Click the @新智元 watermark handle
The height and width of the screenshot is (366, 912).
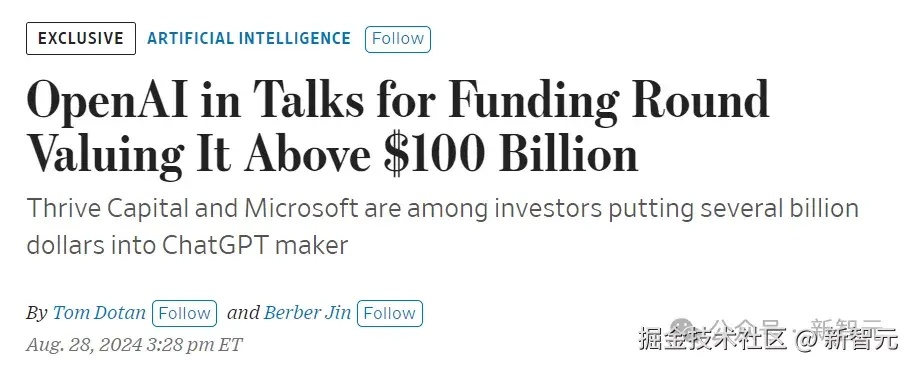click(x=847, y=339)
